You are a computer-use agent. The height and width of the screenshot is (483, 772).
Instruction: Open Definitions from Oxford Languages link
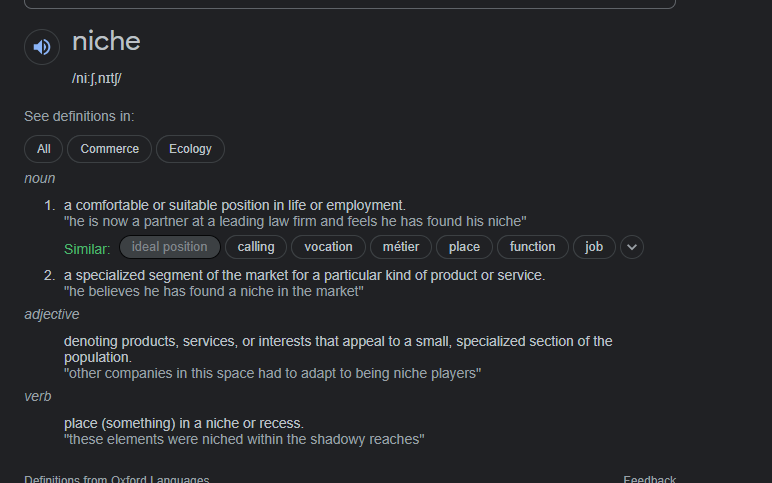117,479
